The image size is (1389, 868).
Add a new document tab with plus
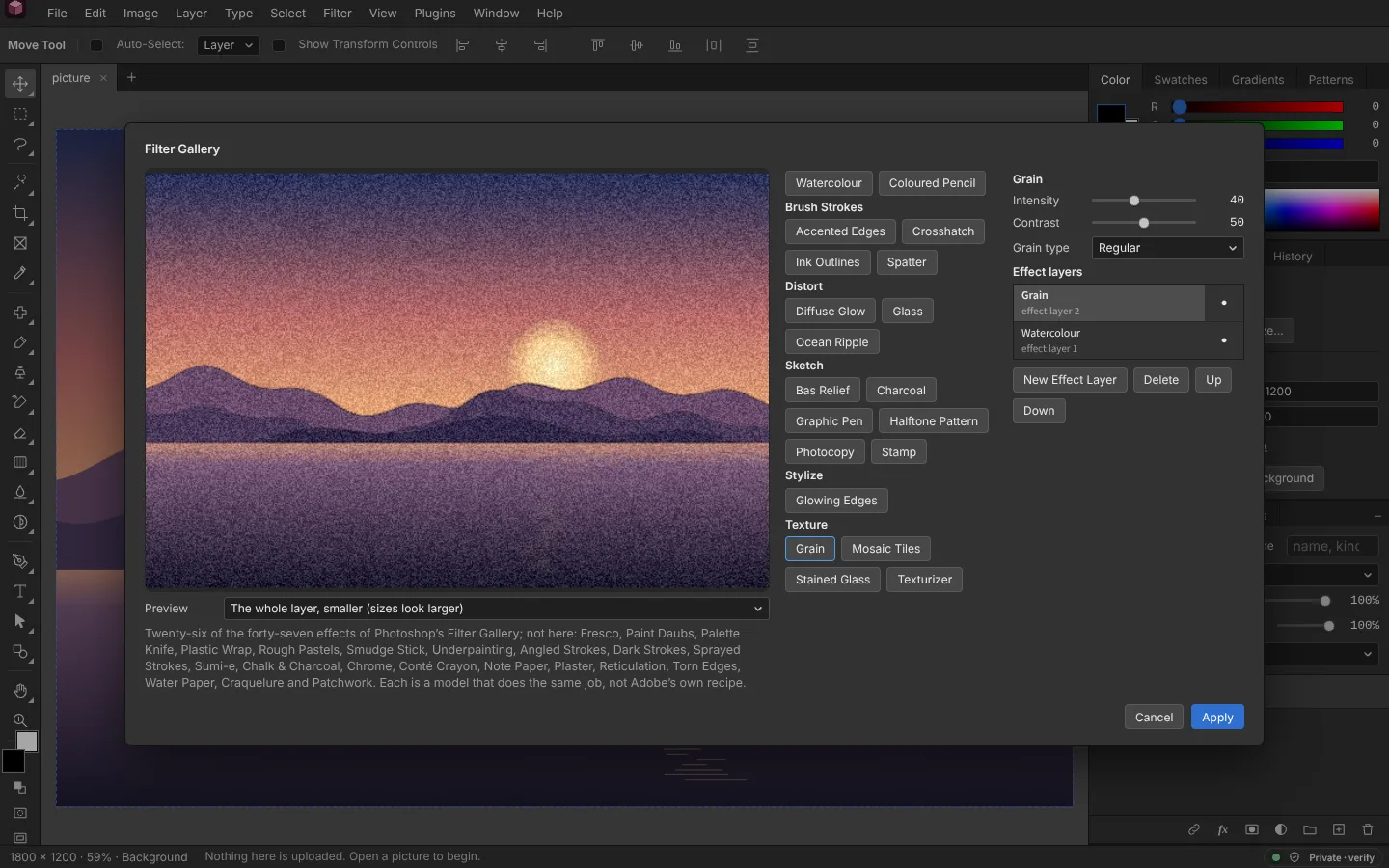132,78
